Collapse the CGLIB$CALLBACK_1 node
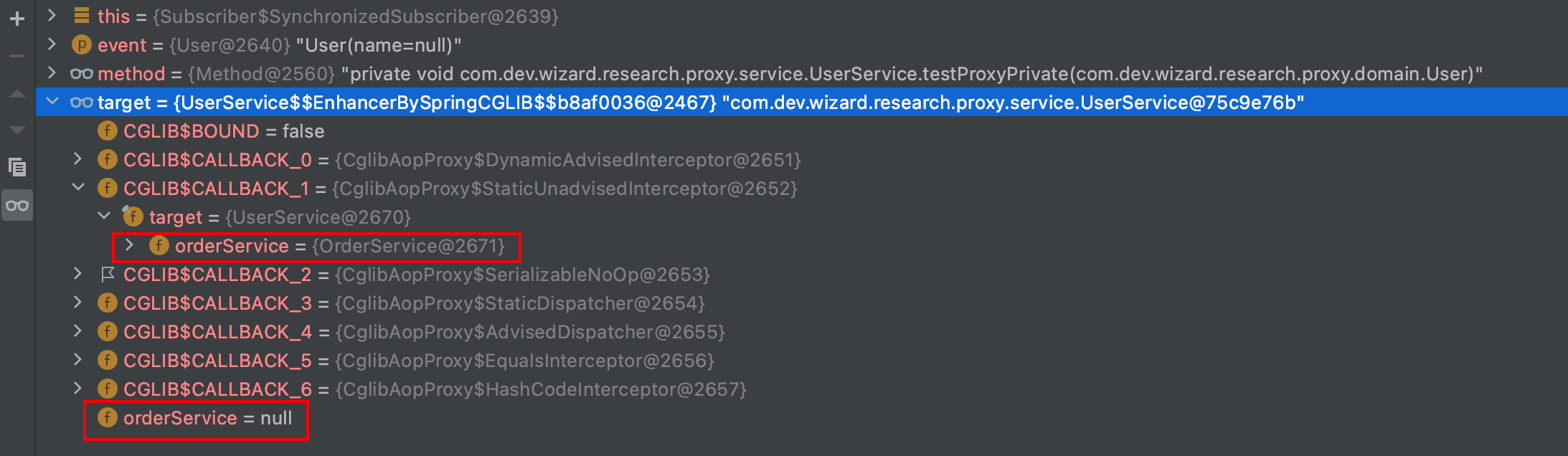 pyautogui.click(x=78, y=188)
